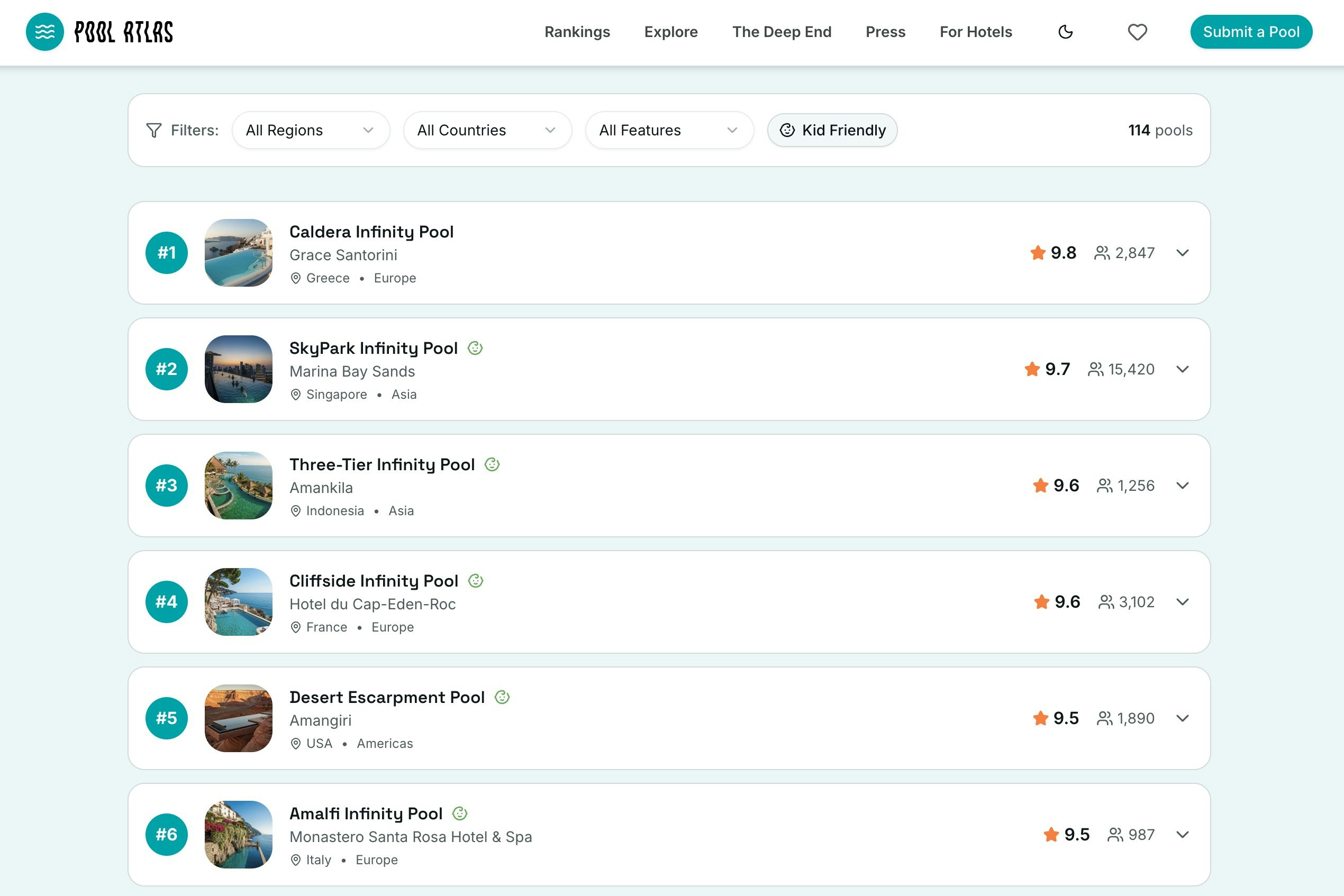Click the kid-friendly icon beside Three-Tier Infinity Pool

[x=492, y=464]
